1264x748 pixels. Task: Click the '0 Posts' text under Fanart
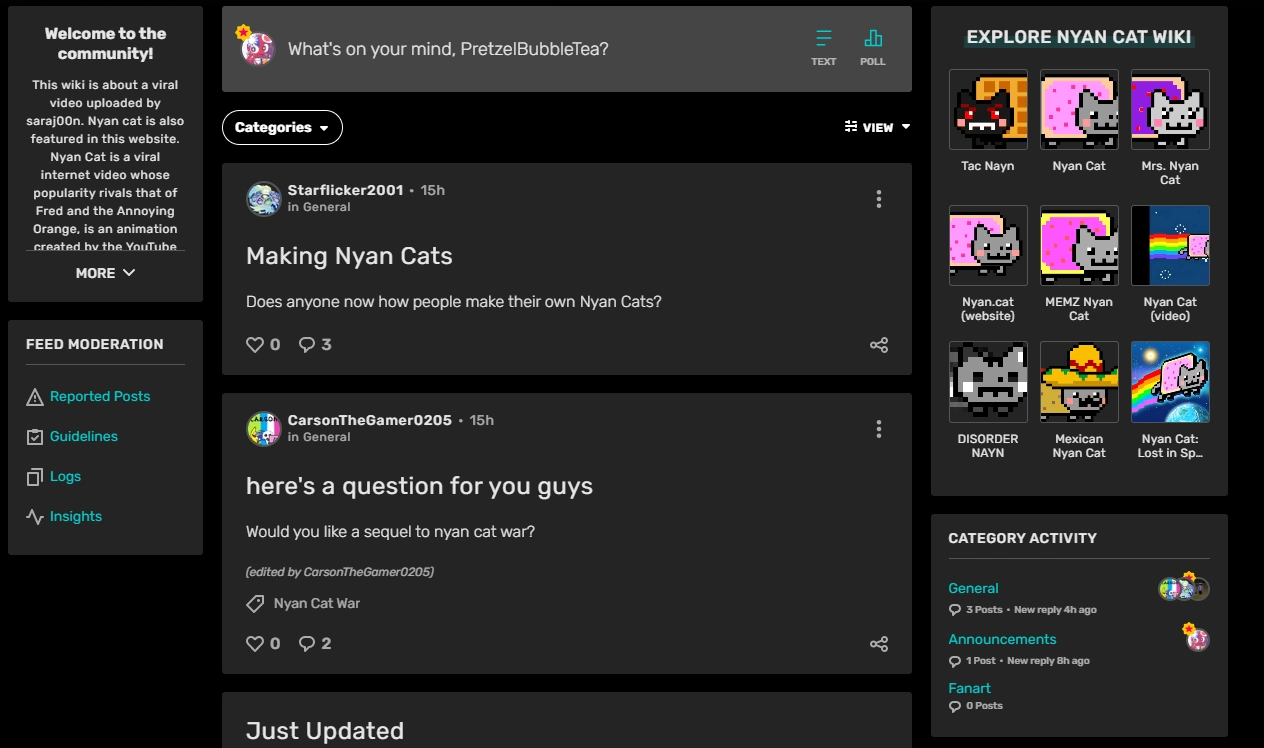tap(984, 706)
